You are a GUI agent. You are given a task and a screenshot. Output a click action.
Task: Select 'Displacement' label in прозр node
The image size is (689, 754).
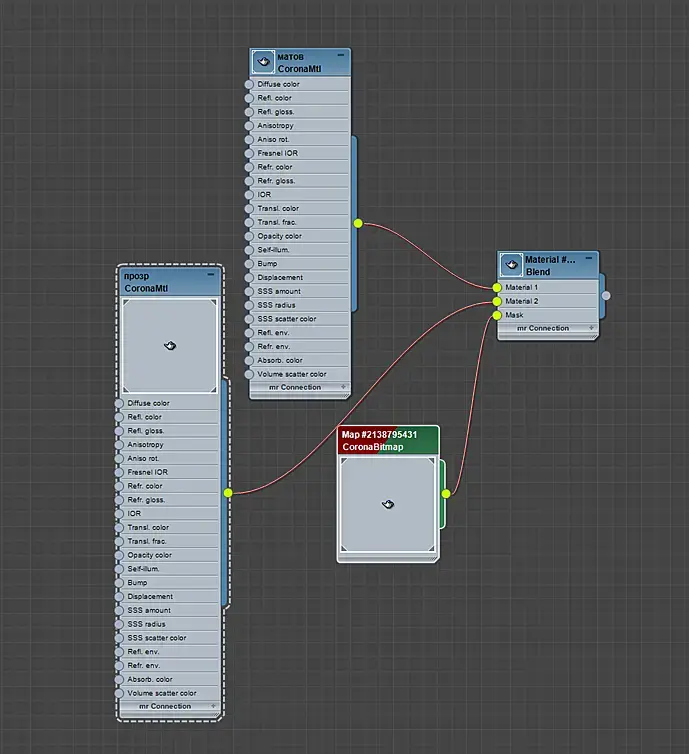[x=150, y=597]
